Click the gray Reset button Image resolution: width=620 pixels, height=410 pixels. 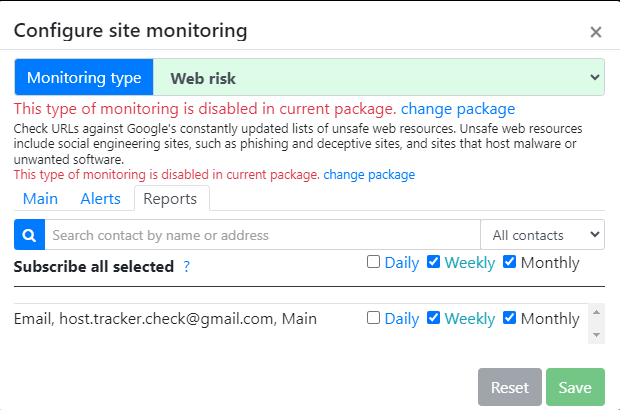[x=510, y=387]
